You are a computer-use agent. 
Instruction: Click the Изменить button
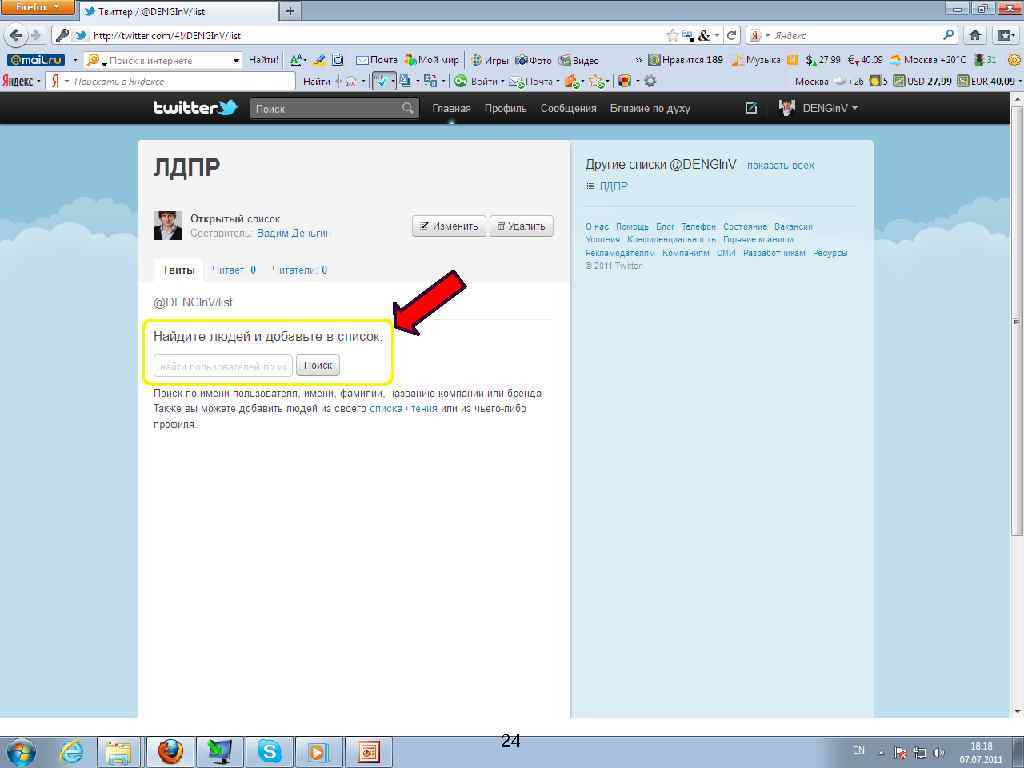[449, 226]
